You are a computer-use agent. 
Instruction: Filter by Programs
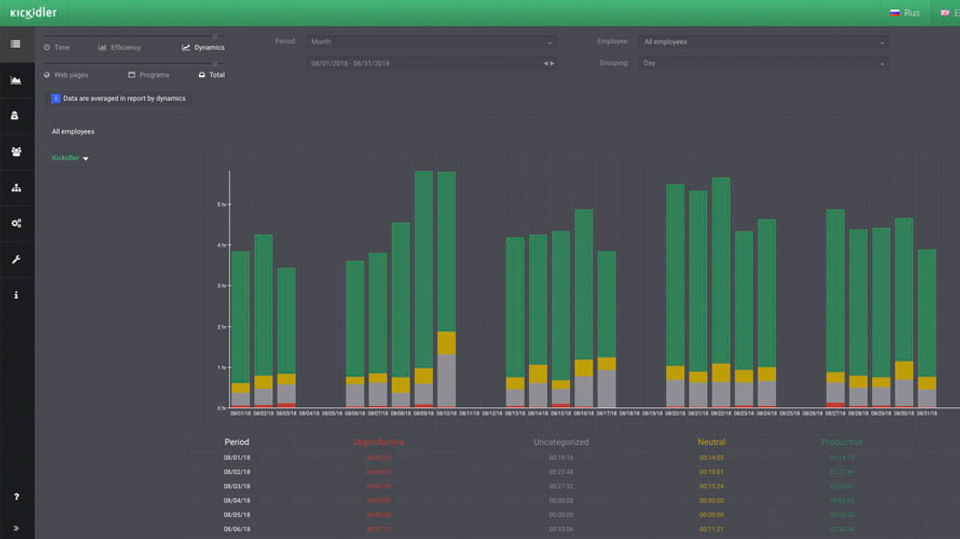(x=148, y=75)
